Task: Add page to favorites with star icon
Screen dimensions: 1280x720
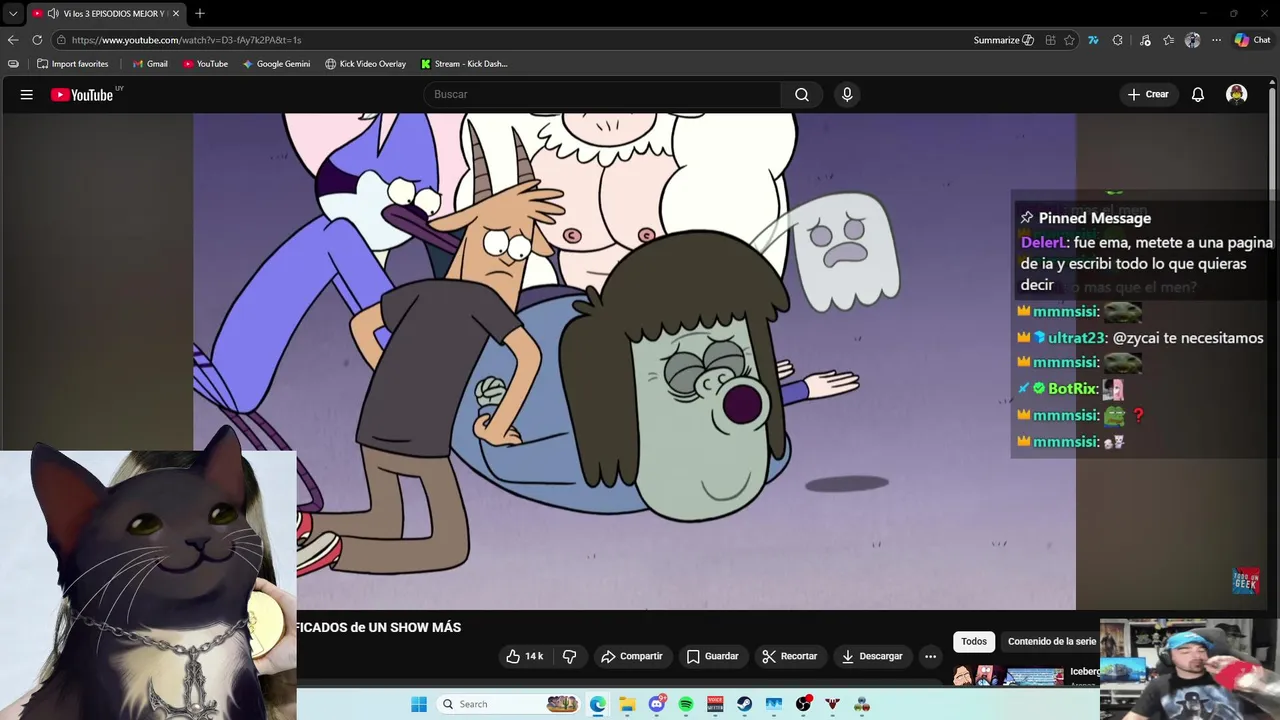Action: tap(1069, 40)
